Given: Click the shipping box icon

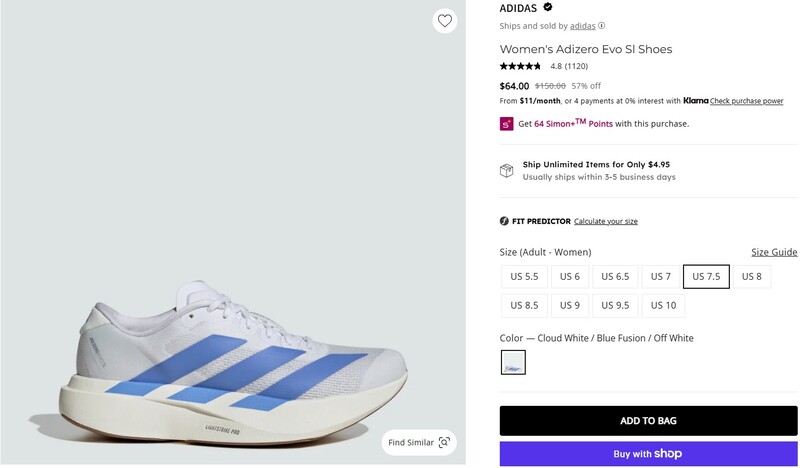Looking at the screenshot, I should 507,171.
